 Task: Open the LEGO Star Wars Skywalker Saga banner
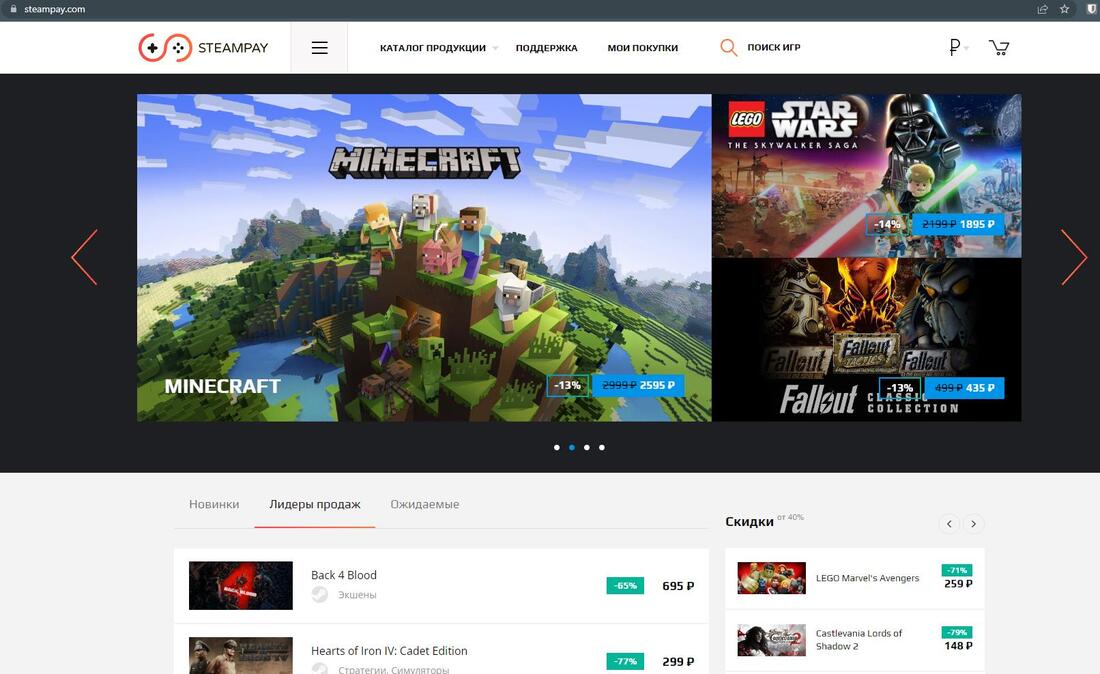tap(866, 175)
